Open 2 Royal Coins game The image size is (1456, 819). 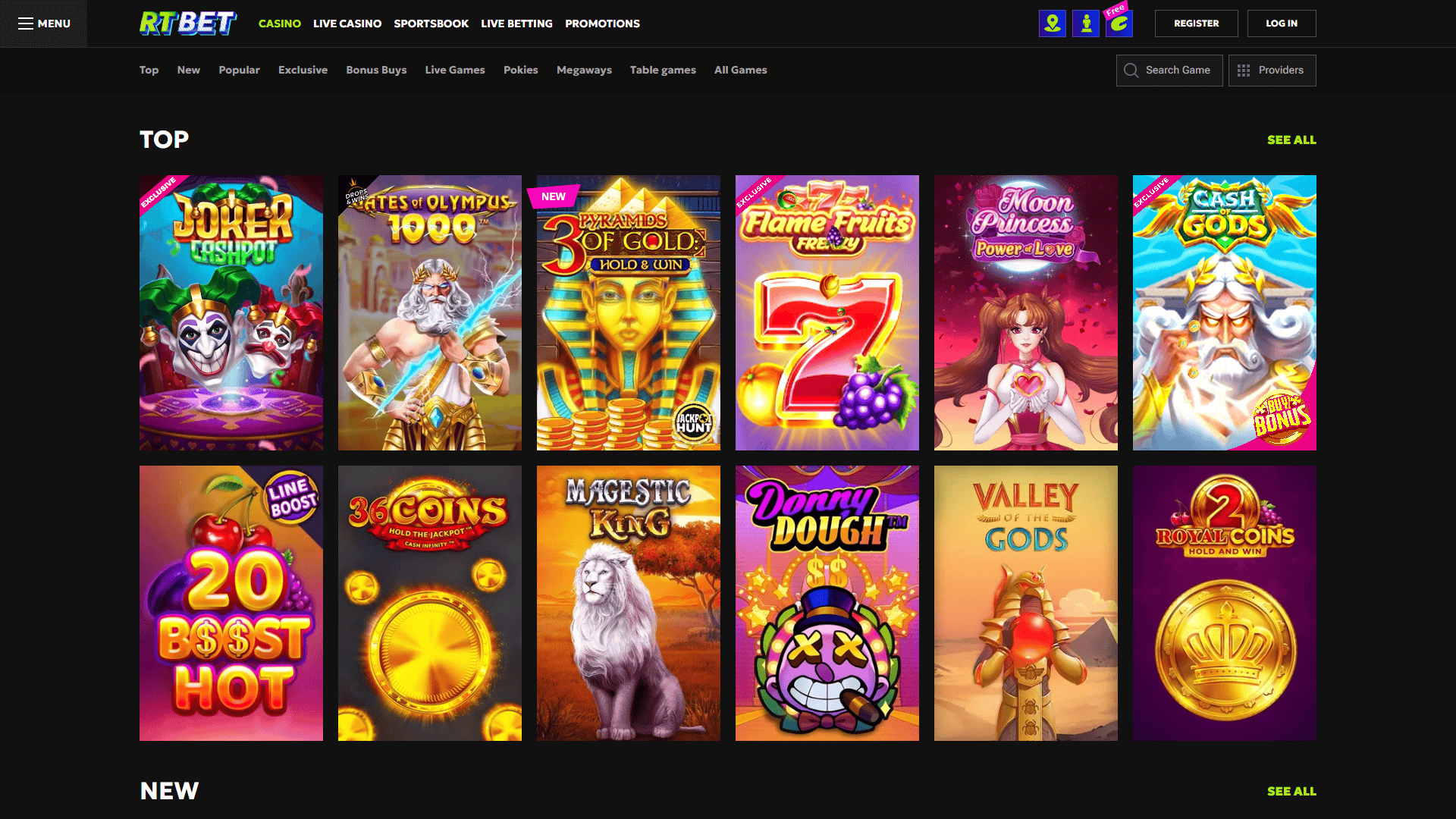1225,603
